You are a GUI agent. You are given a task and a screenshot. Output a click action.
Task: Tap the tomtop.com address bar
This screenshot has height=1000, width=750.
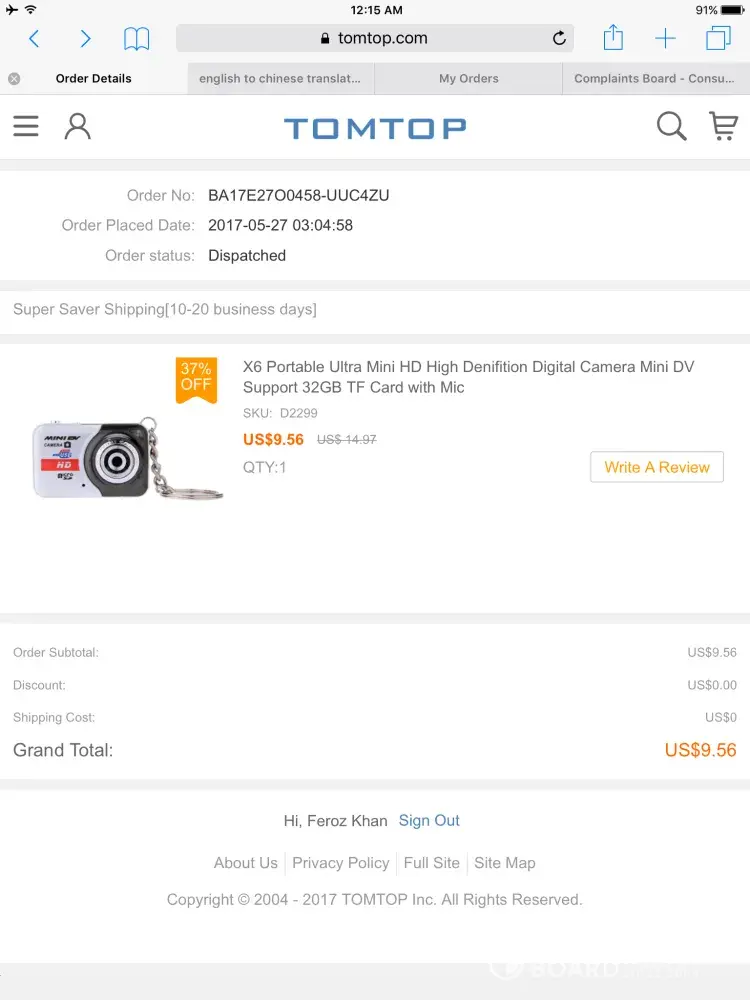tap(374, 39)
